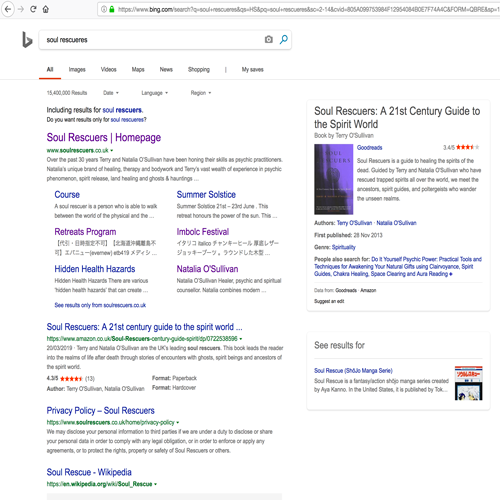Click the browser forward arrow

pyautogui.click(x=21, y=9)
